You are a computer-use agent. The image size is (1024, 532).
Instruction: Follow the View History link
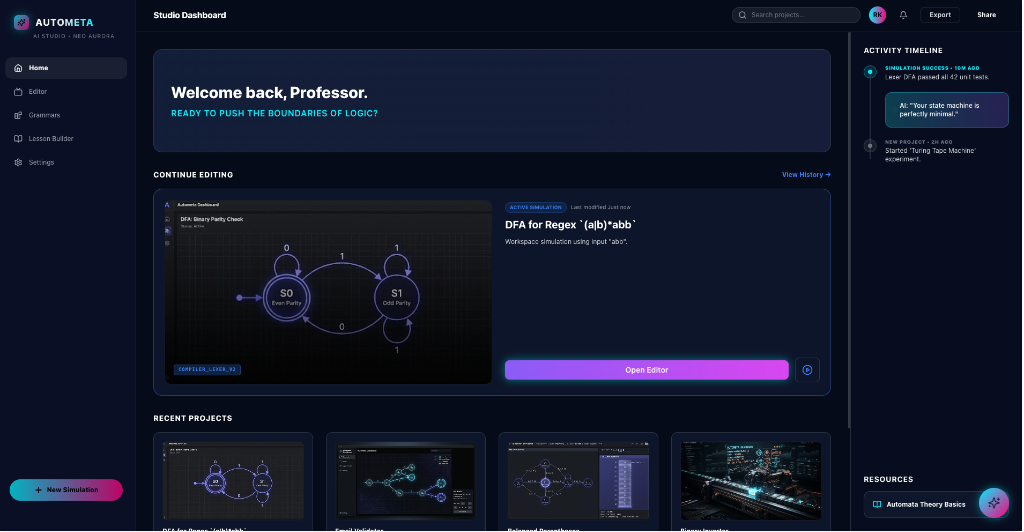(806, 175)
